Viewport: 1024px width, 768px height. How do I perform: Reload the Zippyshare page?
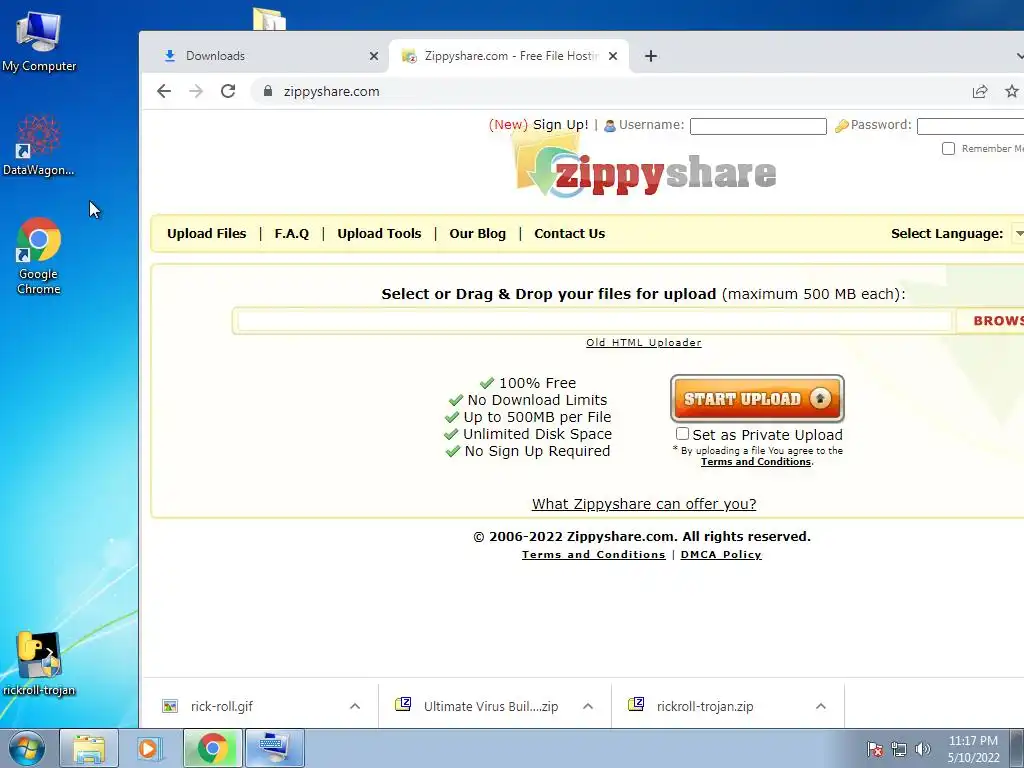click(228, 91)
